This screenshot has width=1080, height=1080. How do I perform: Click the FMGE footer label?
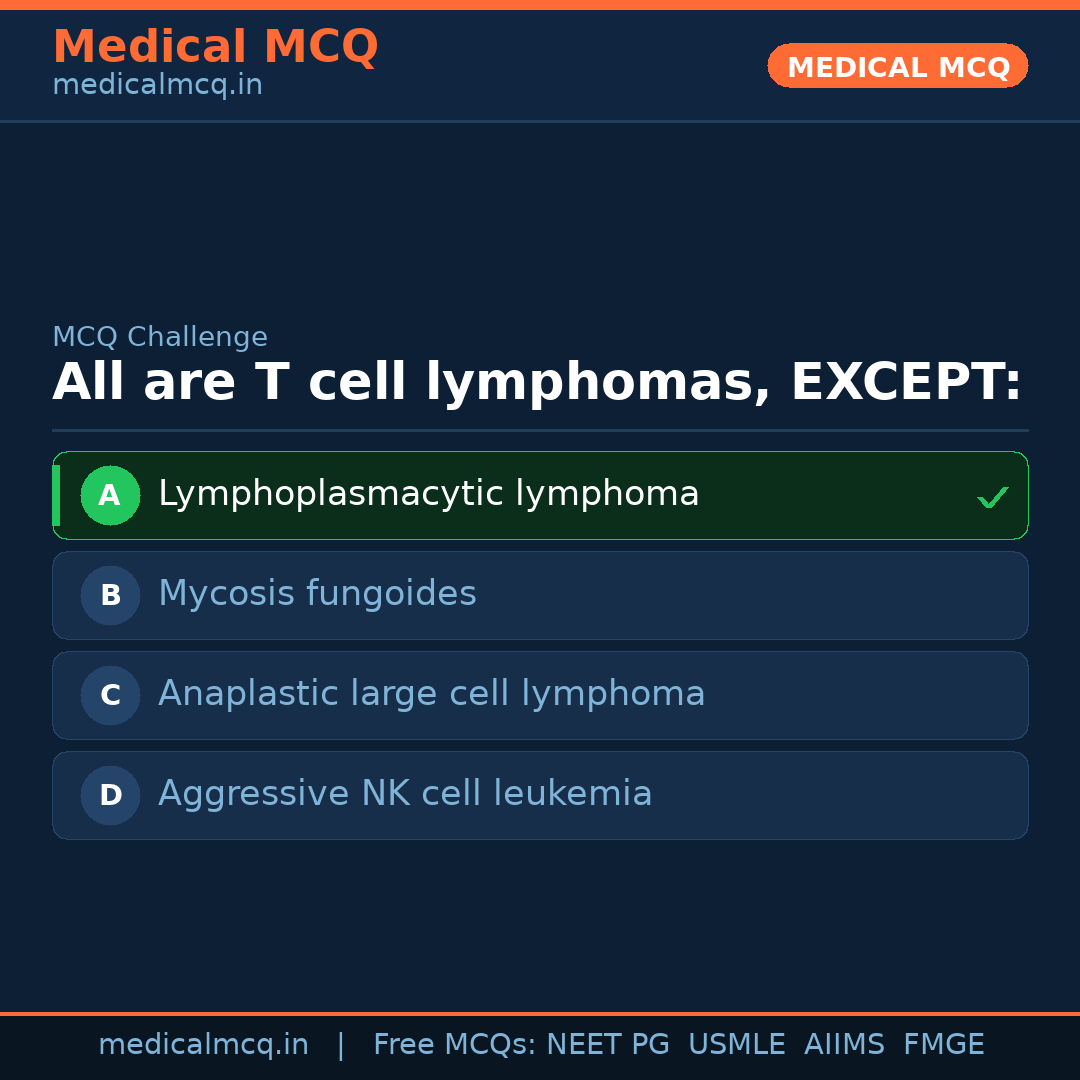pos(943,1045)
